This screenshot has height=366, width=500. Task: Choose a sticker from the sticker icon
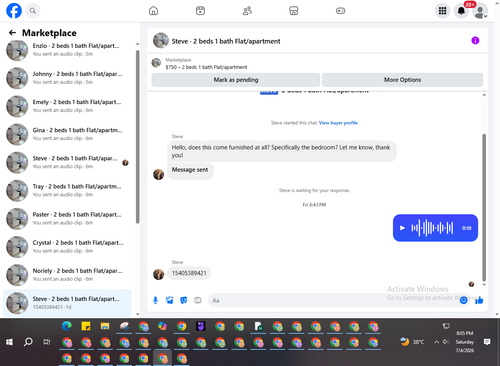point(184,300)
